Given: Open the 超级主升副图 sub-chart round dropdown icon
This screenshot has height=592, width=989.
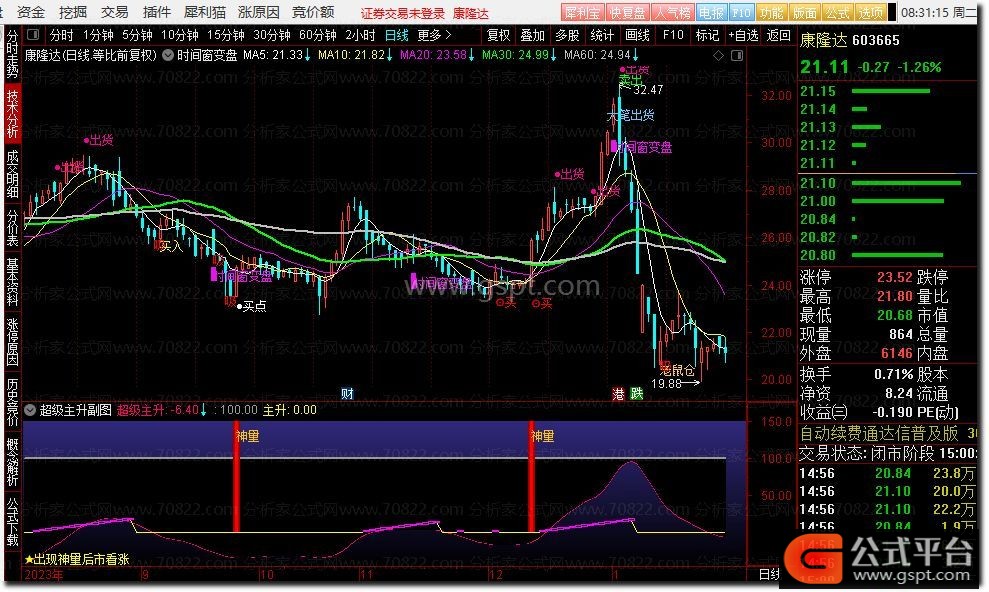Looking at the screenshot, I should [30, 410].
